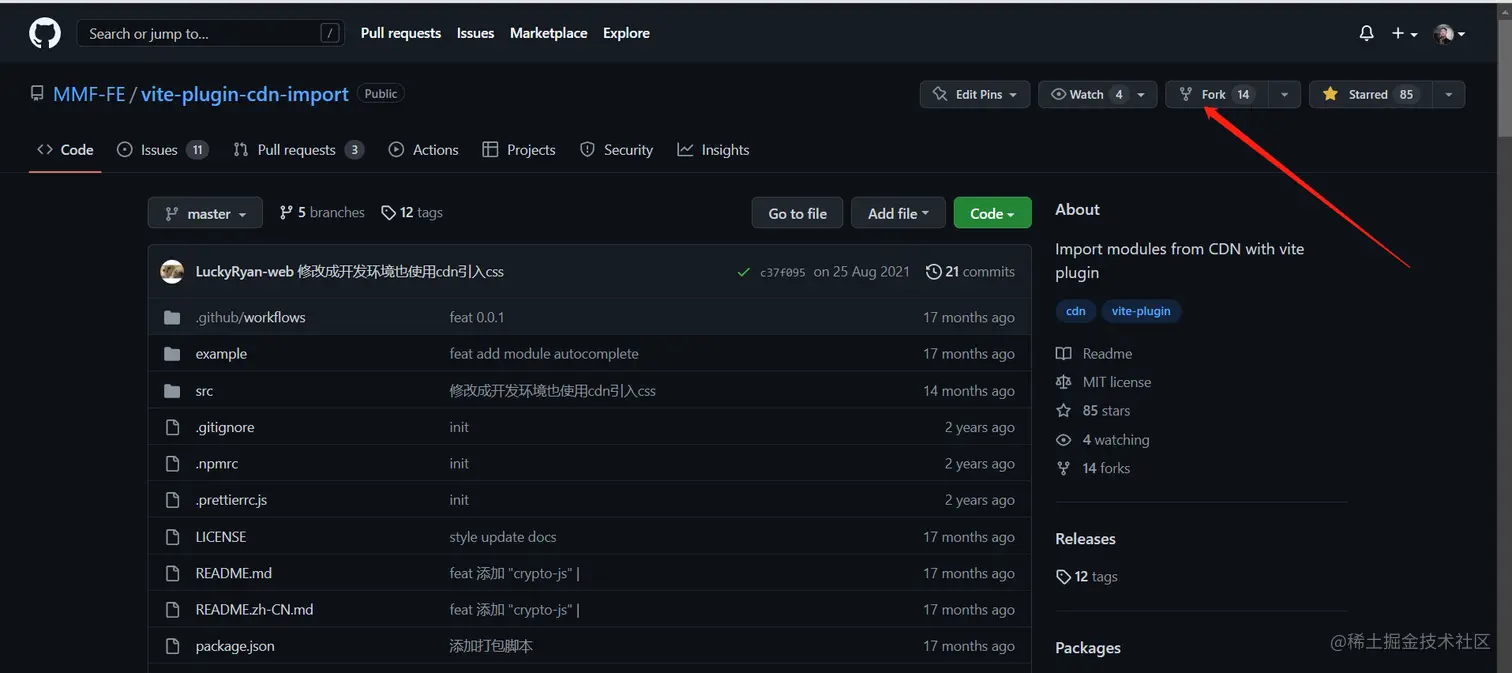Click the src folder icon

(x=172, y=391)
